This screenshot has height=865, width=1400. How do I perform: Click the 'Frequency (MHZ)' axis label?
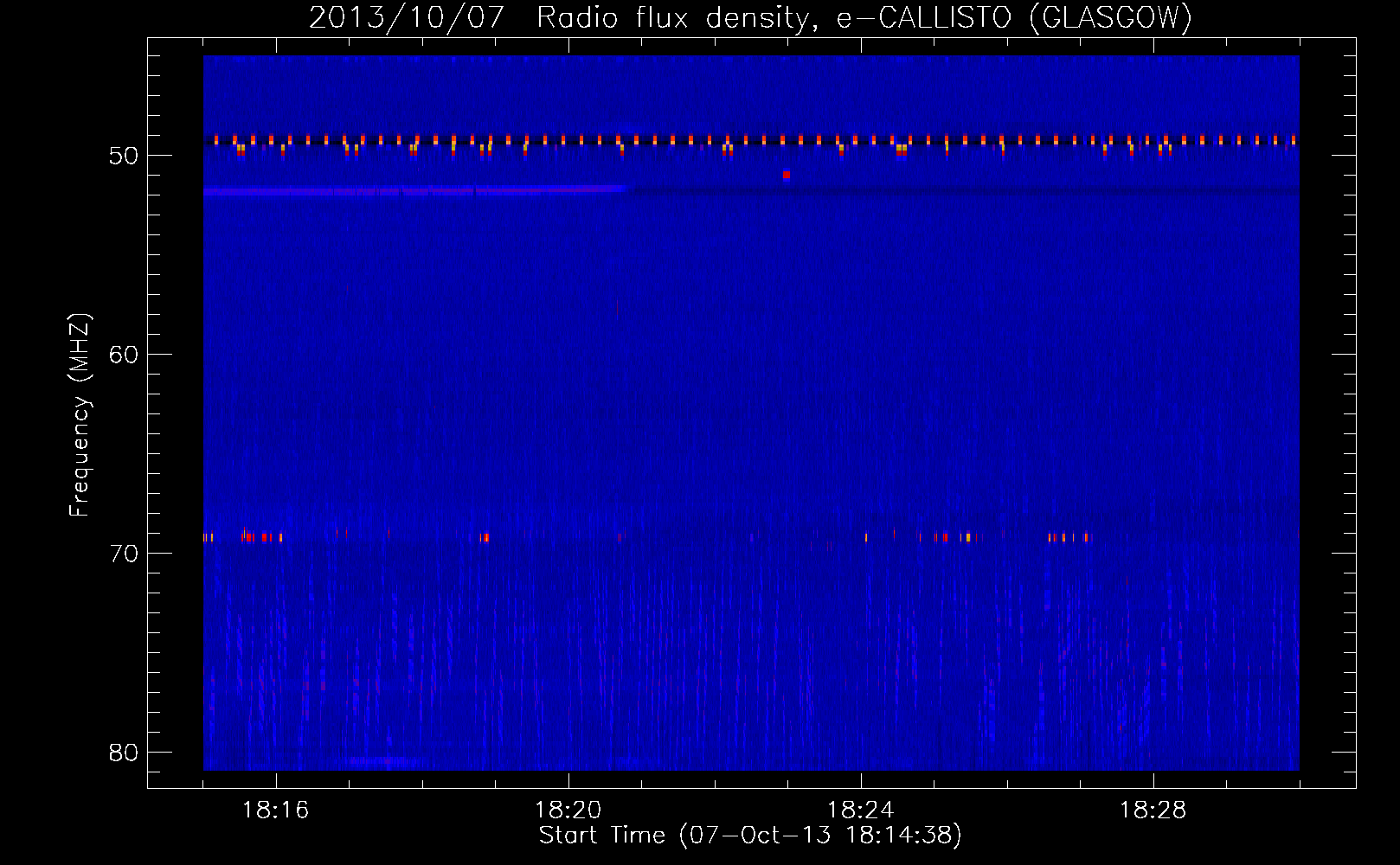79,415
